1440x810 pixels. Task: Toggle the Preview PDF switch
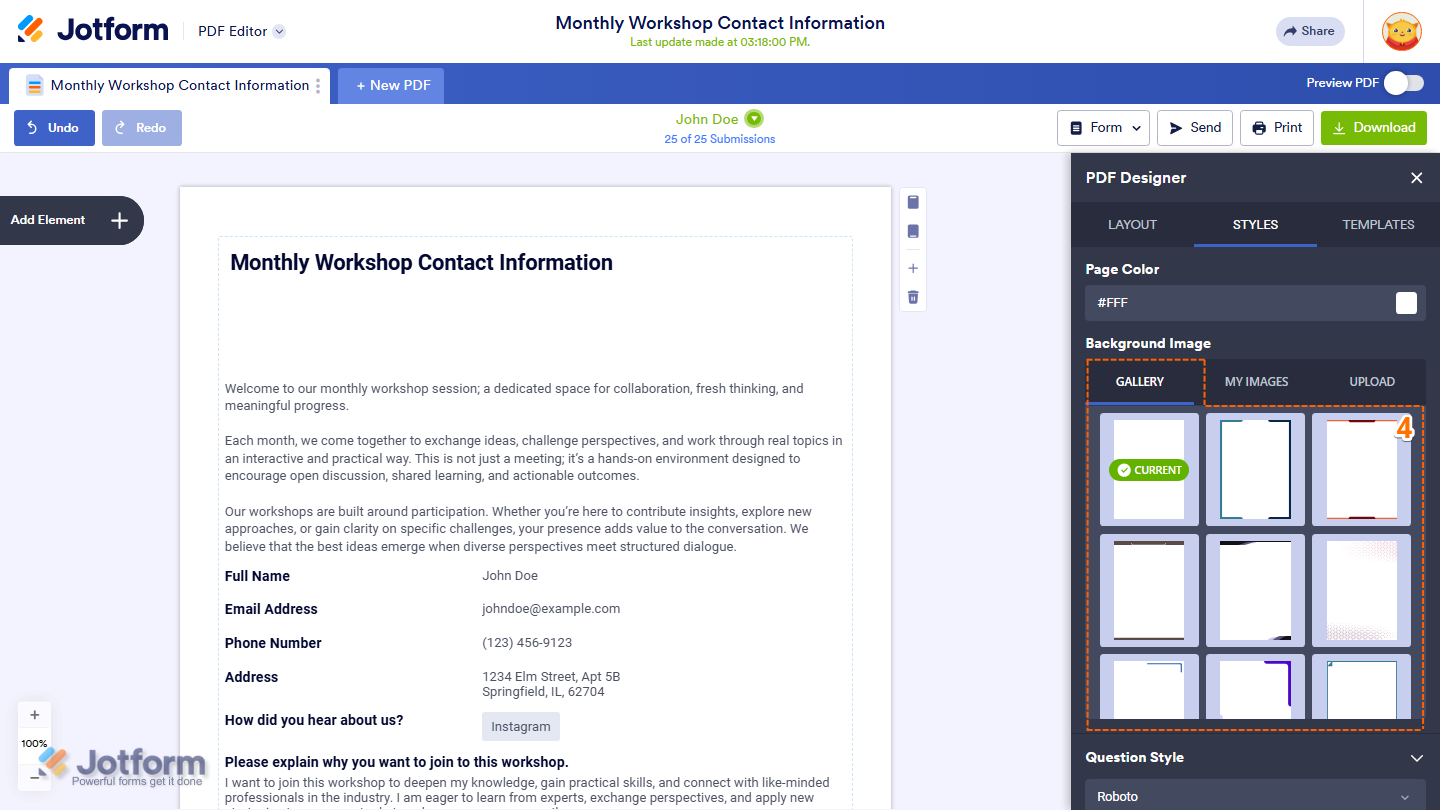pos(1404,83)
